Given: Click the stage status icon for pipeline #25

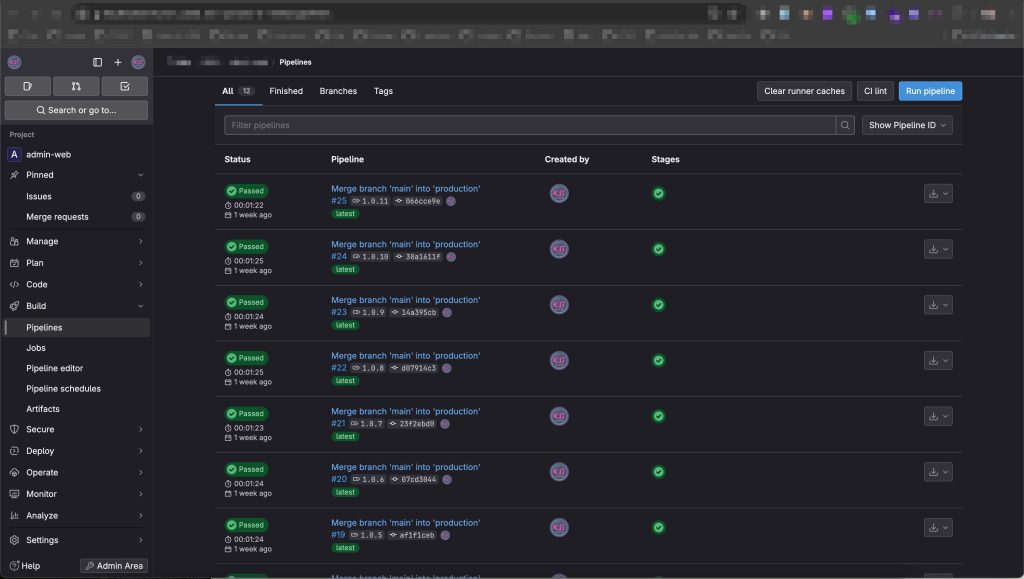Looking at the screenshot, I should [658, 193].
